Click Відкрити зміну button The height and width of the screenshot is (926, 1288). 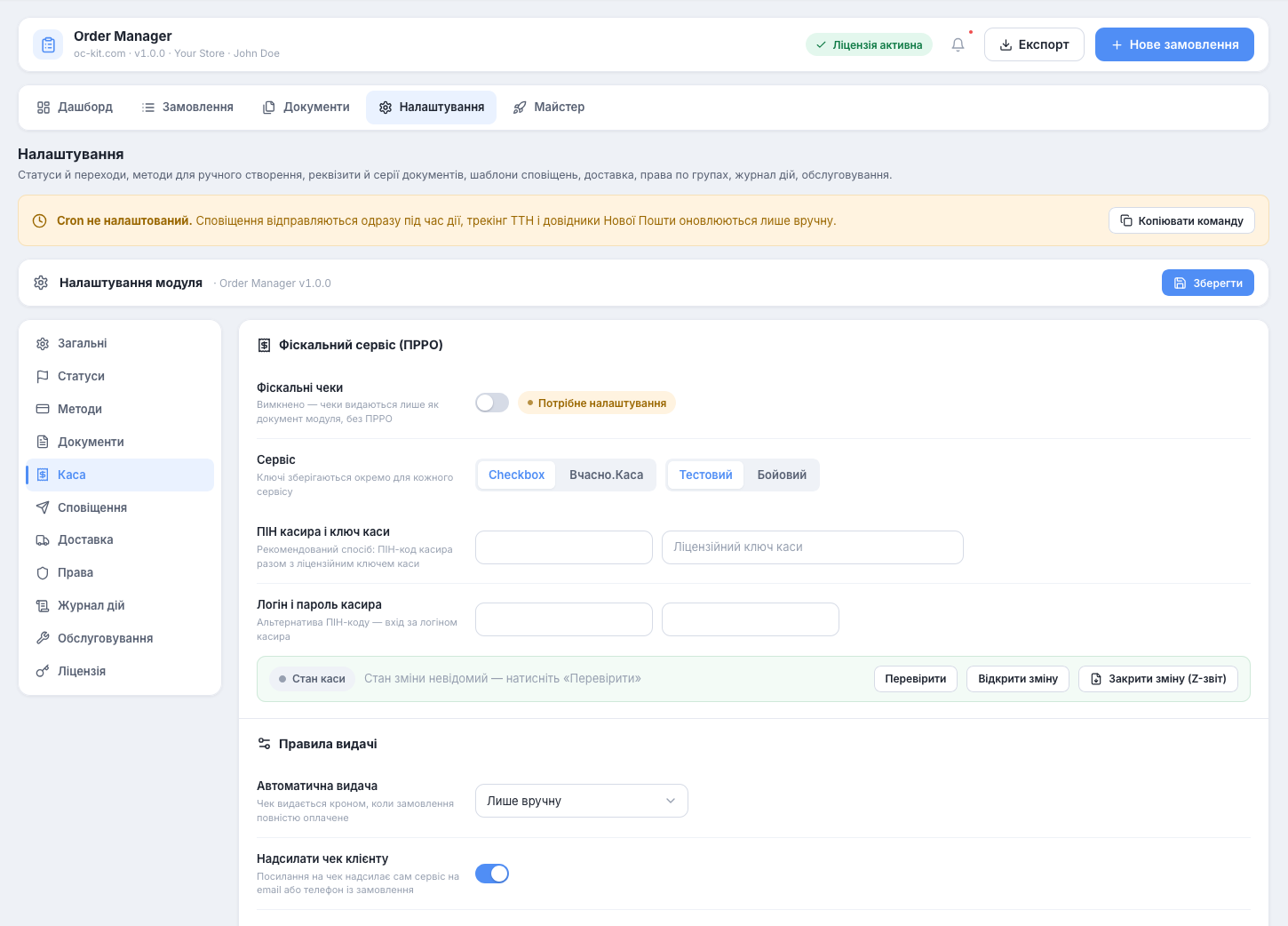point(1018,679)
